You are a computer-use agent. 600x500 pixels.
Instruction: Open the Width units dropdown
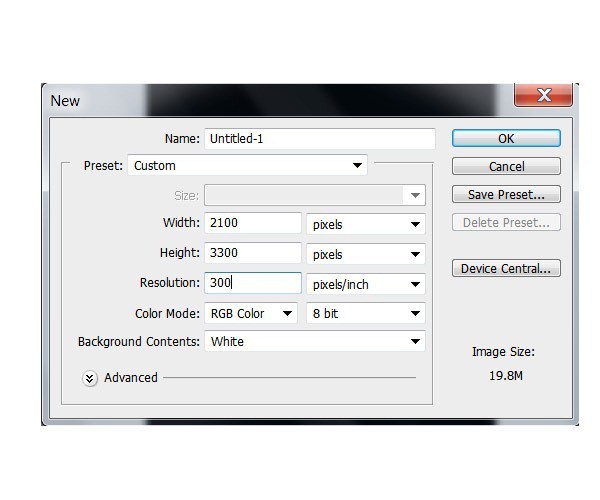(x=365, y=225)
